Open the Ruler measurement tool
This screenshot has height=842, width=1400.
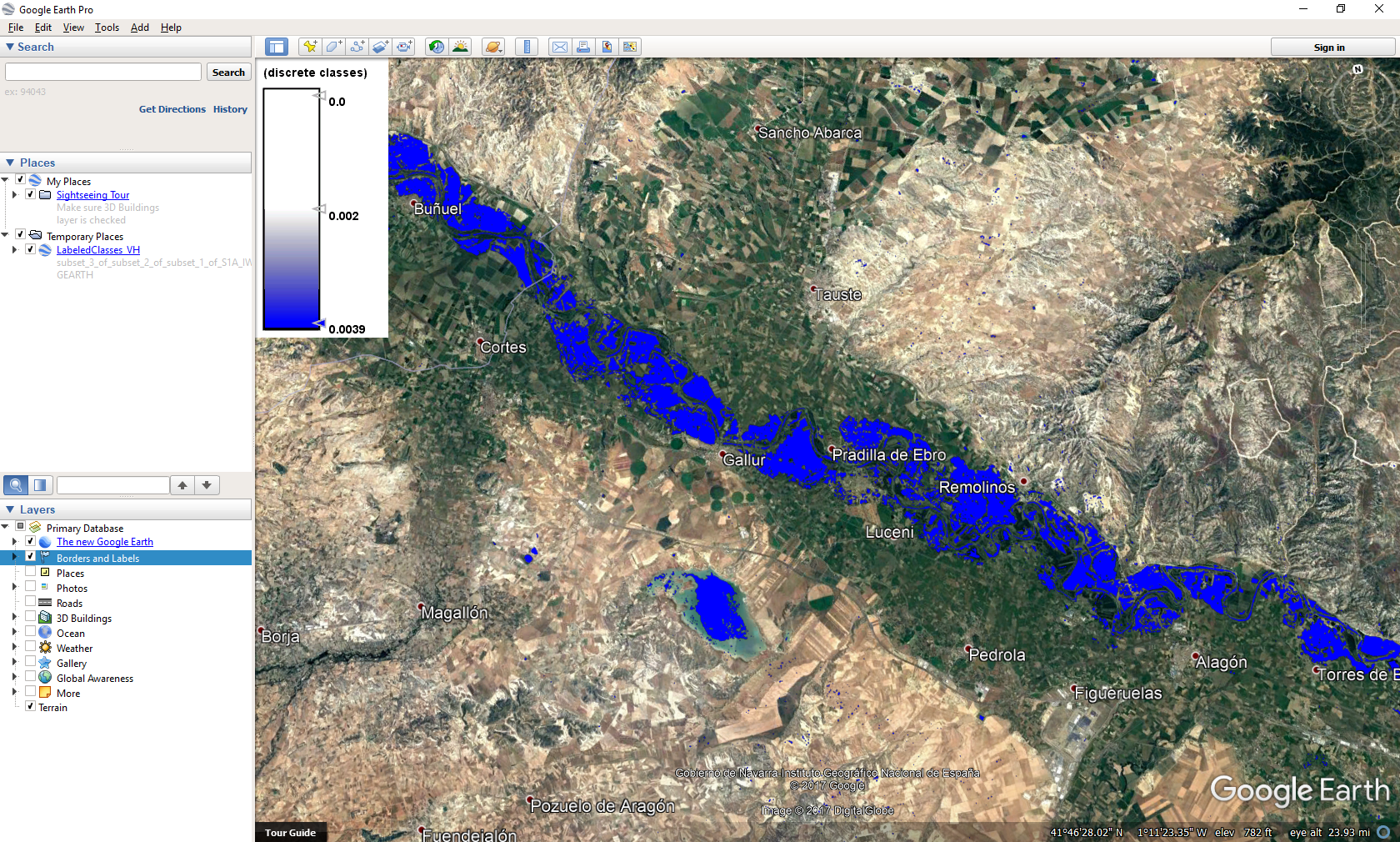(526, 47)
